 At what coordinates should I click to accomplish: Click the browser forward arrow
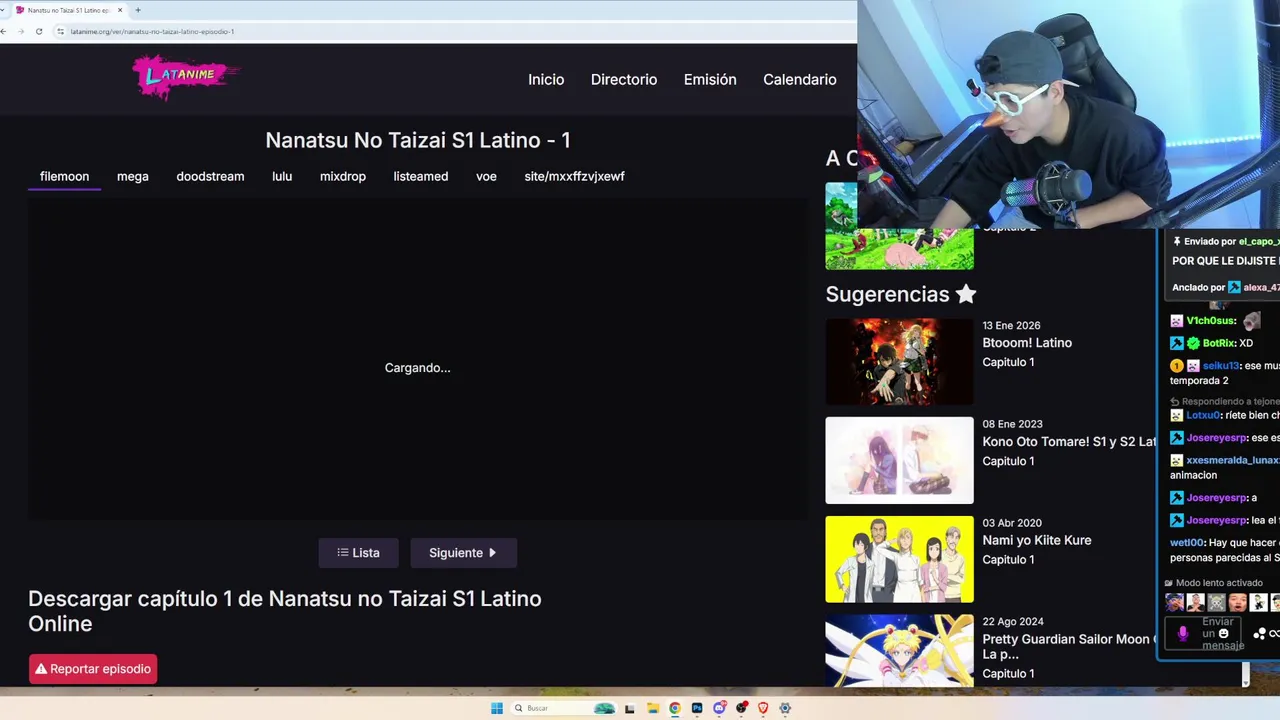pyautogui.click(x=20, y=32)
